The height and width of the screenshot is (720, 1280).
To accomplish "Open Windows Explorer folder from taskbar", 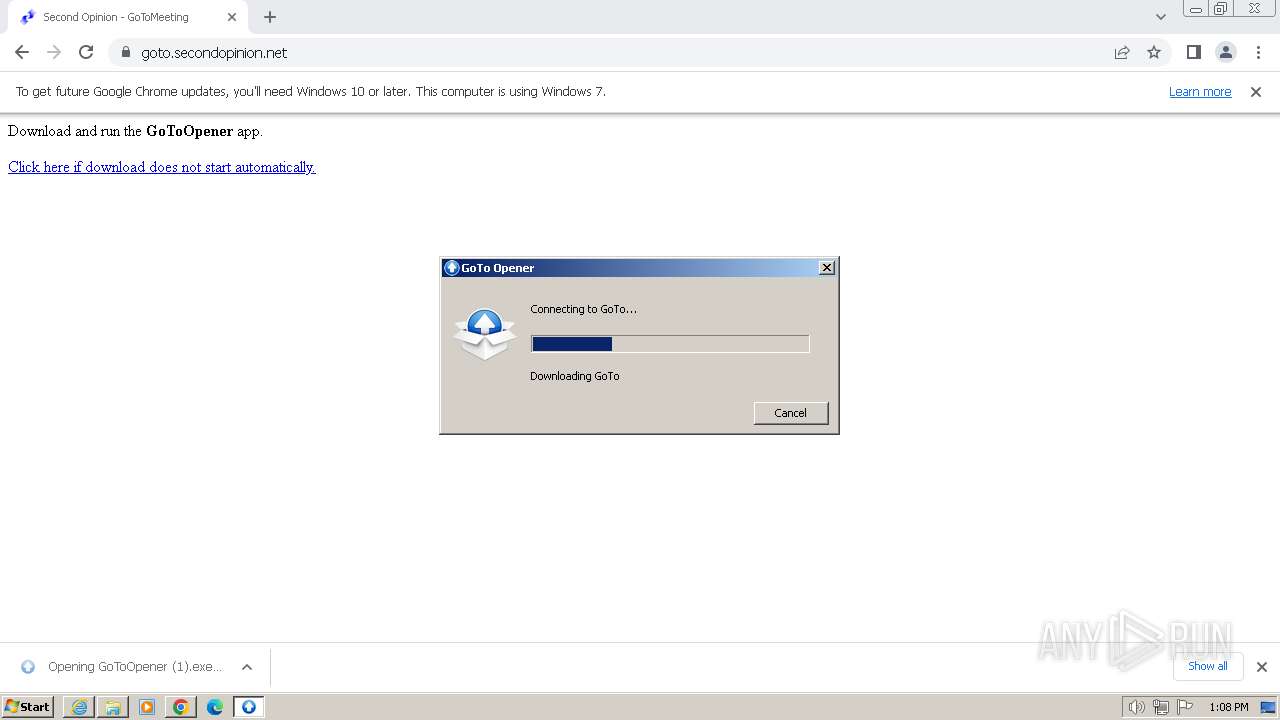I will click(113, 707).
